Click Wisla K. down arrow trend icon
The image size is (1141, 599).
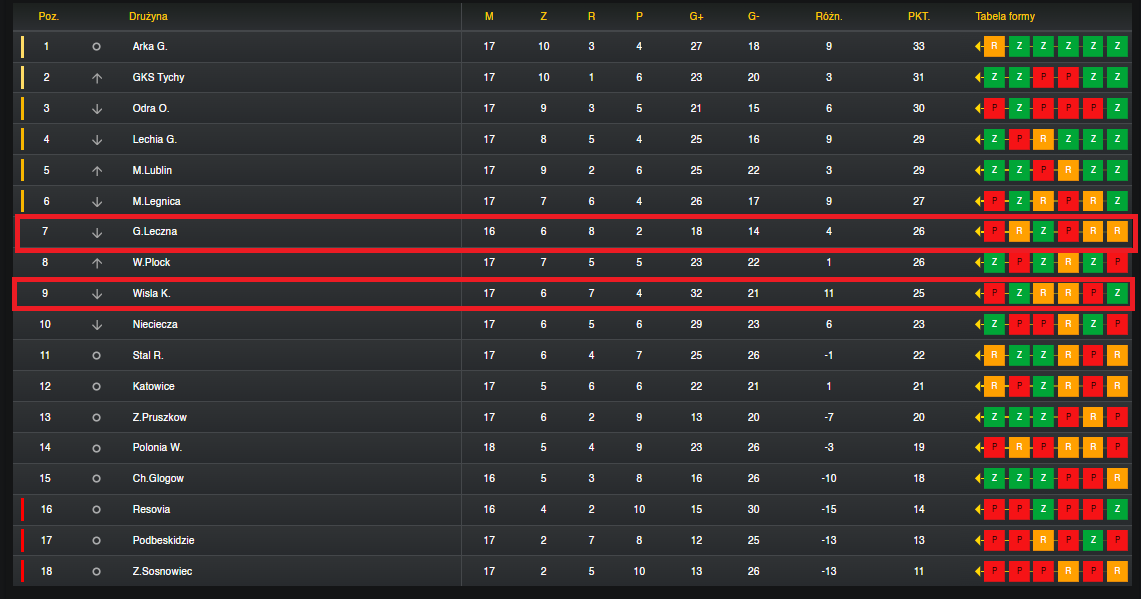click(x=97, y=294)
